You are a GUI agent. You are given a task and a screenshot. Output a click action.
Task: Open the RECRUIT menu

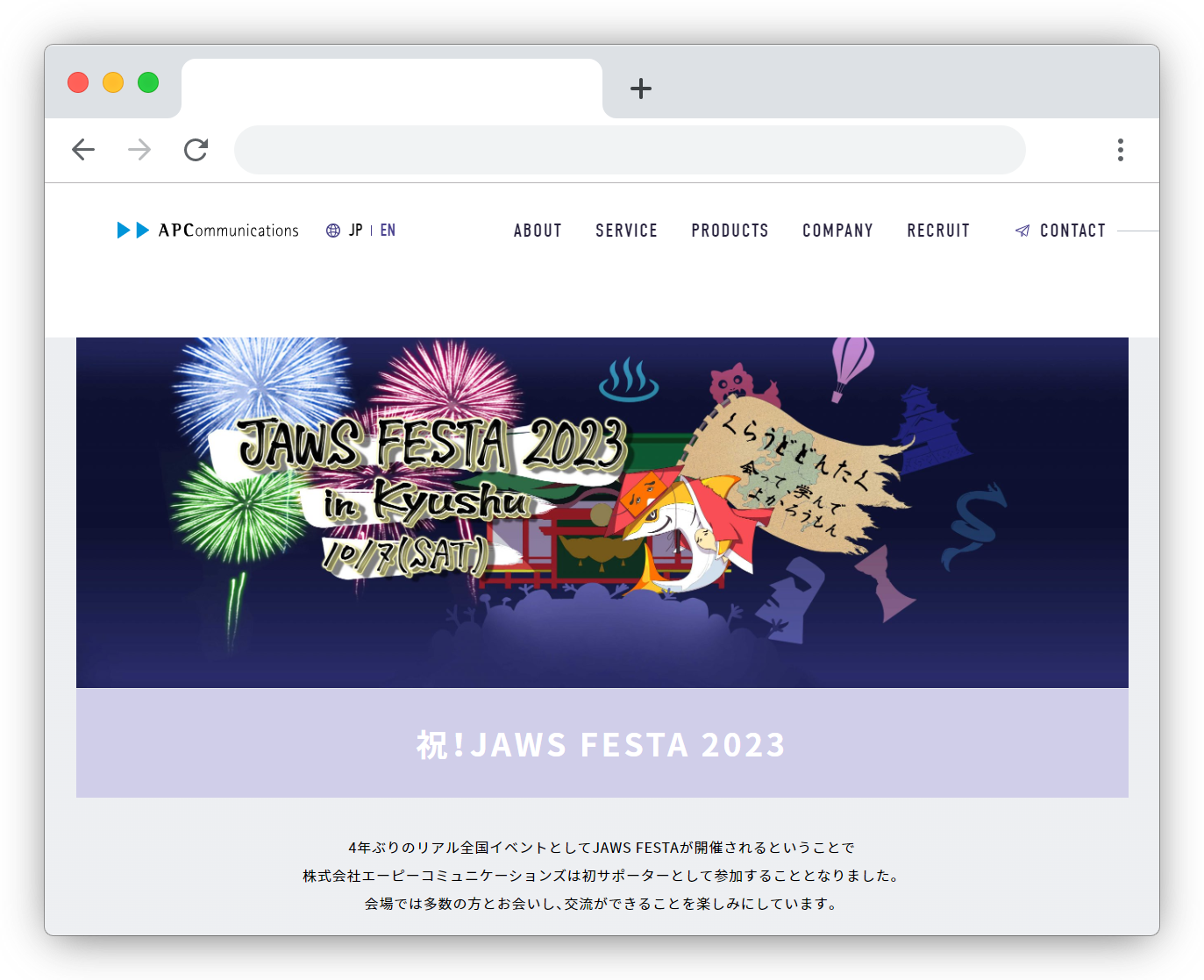coord(938,231)
